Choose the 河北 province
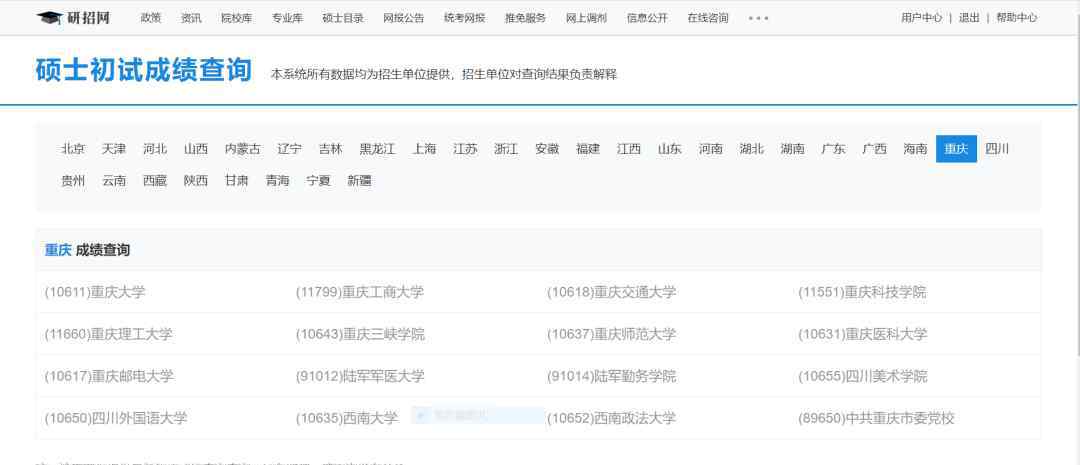This screenshot has width=1080, height=465. (155, 149)
